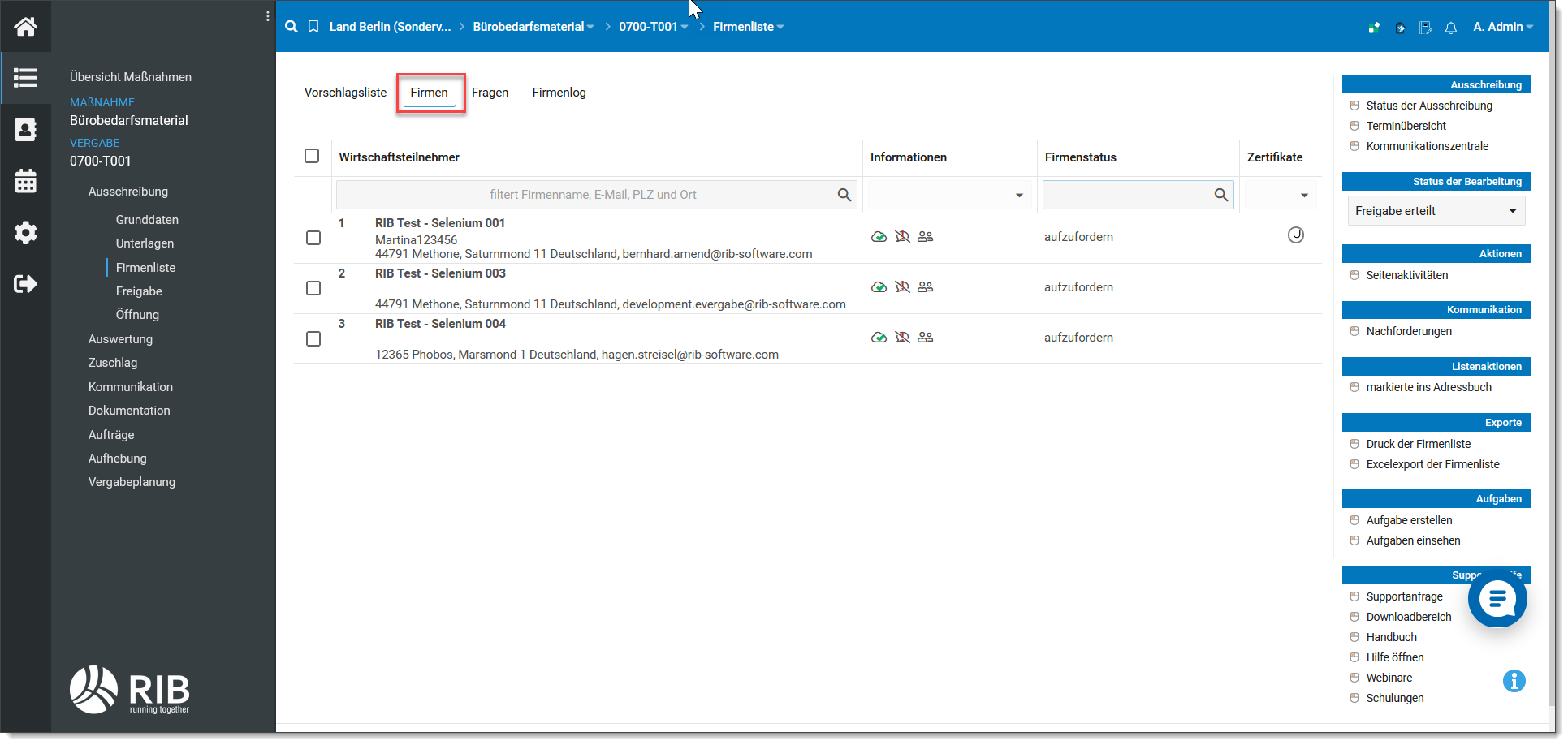Open Grunddaten in the sidebar menu

tap(147, 220)
